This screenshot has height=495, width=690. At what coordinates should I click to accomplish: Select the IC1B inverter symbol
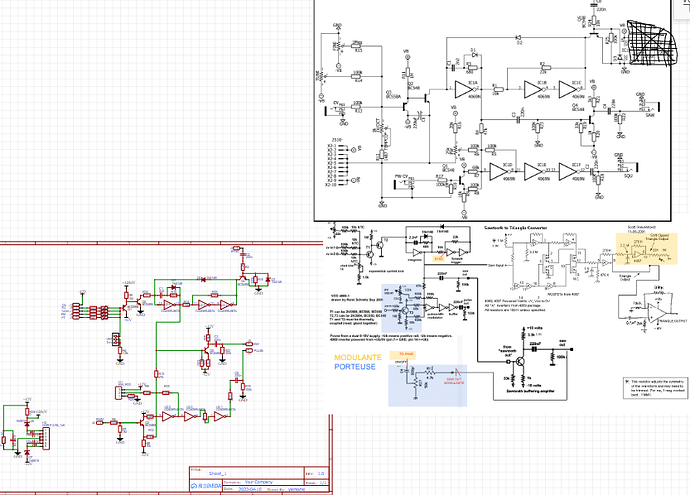[x=533, y=89]
